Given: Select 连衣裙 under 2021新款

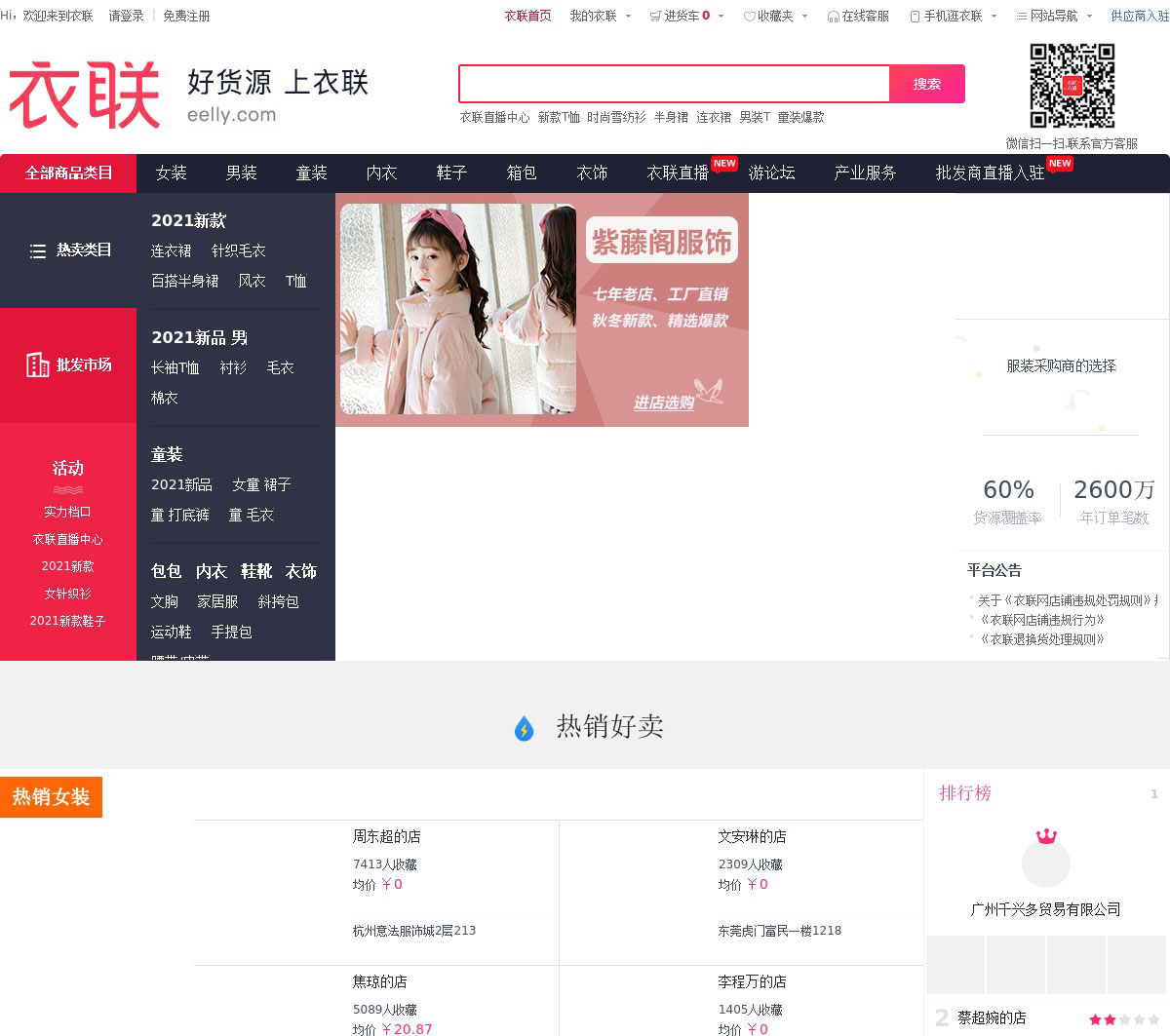Looking at the screenshot, I should (171, 251).
